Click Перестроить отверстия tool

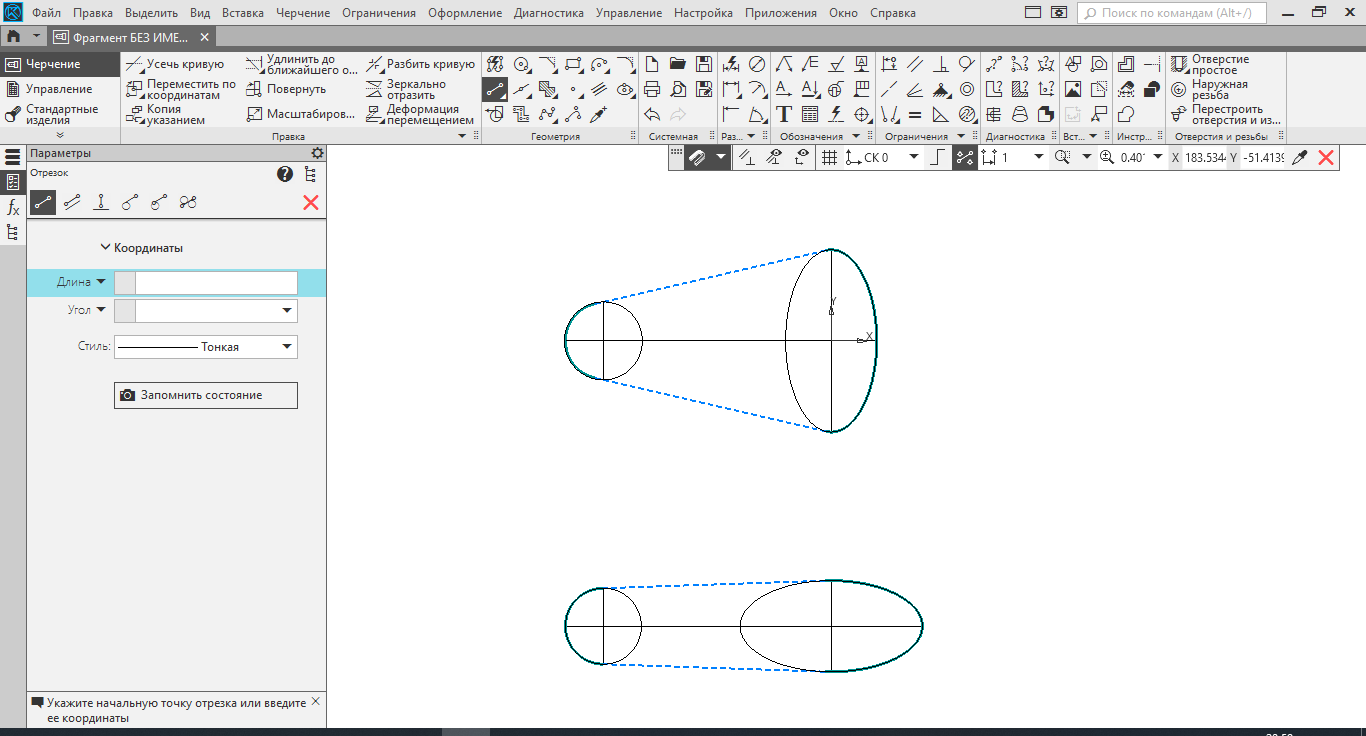point(1226,114)
